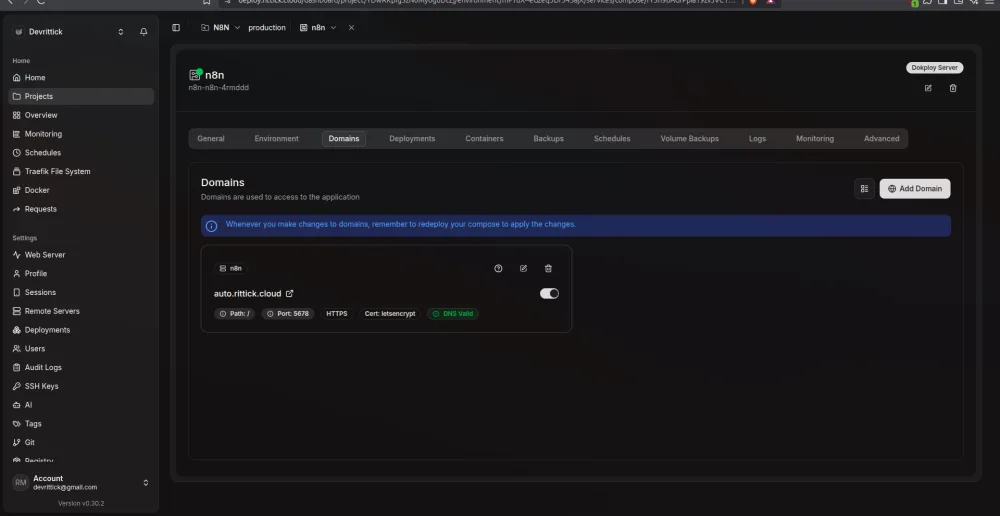Edit the n8n service name
The width and height of the screenshot is (1000, 516).
[x=928, y=88]
